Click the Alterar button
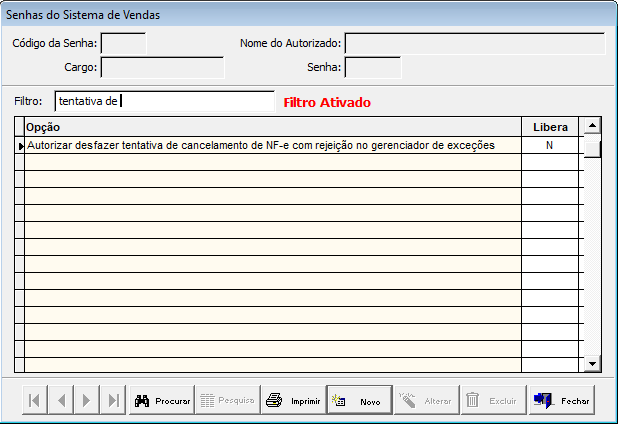The image size is (623, 426). 426,400
